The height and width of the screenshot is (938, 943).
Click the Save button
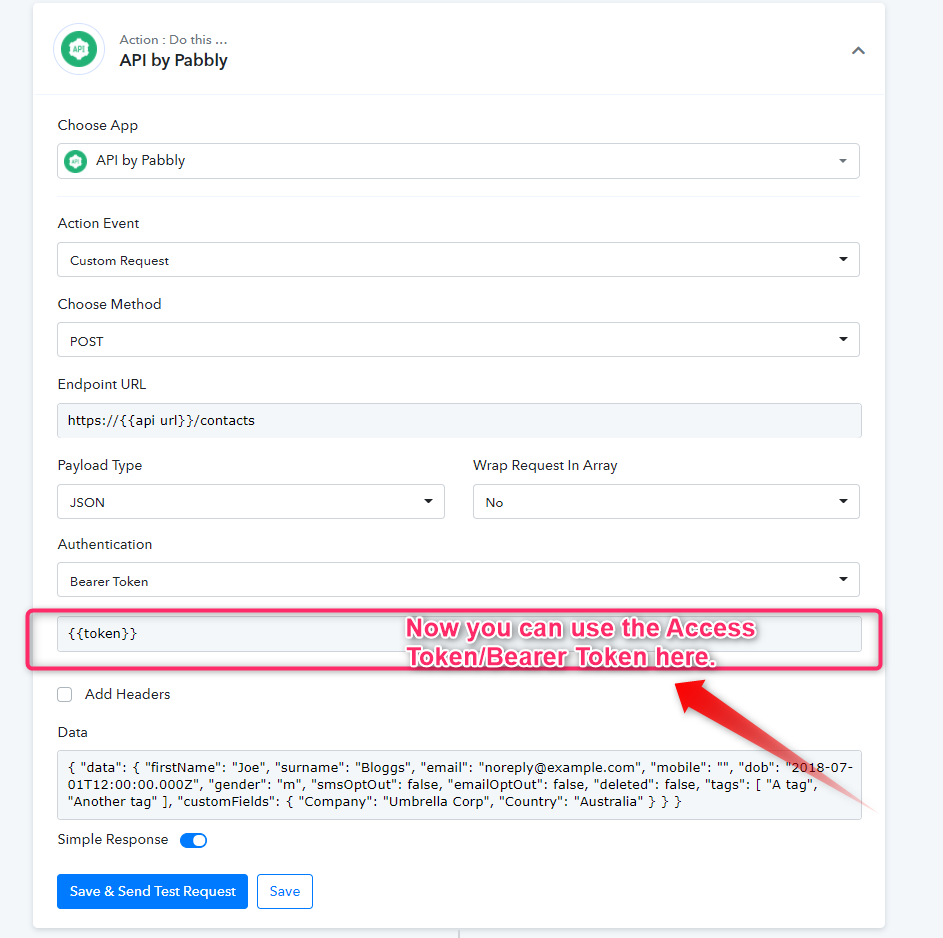click(x=284, y=891)
